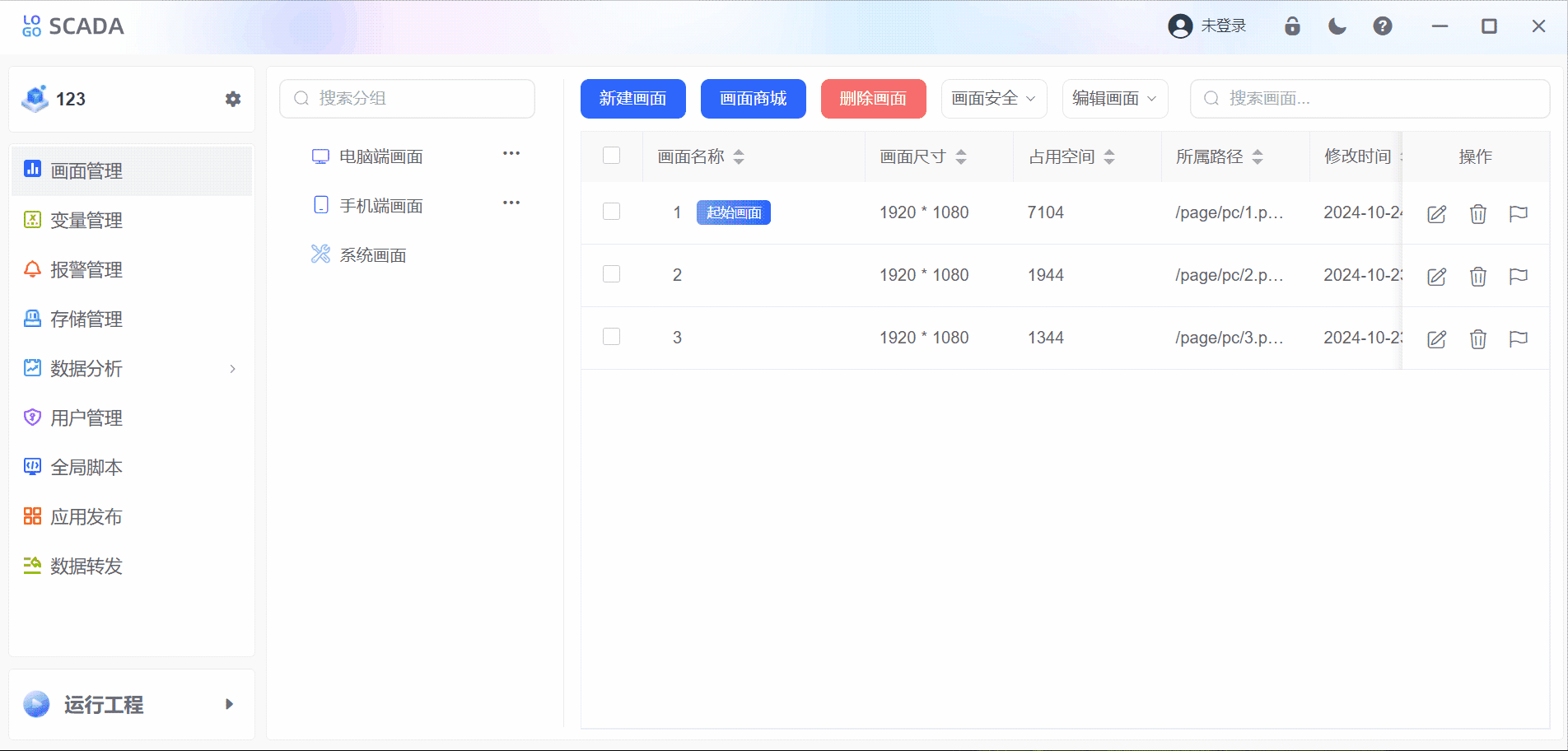This screenshot has width=1568, height=751.
Task: Check the checkbox for screen 1
Action: pos(611,212)
